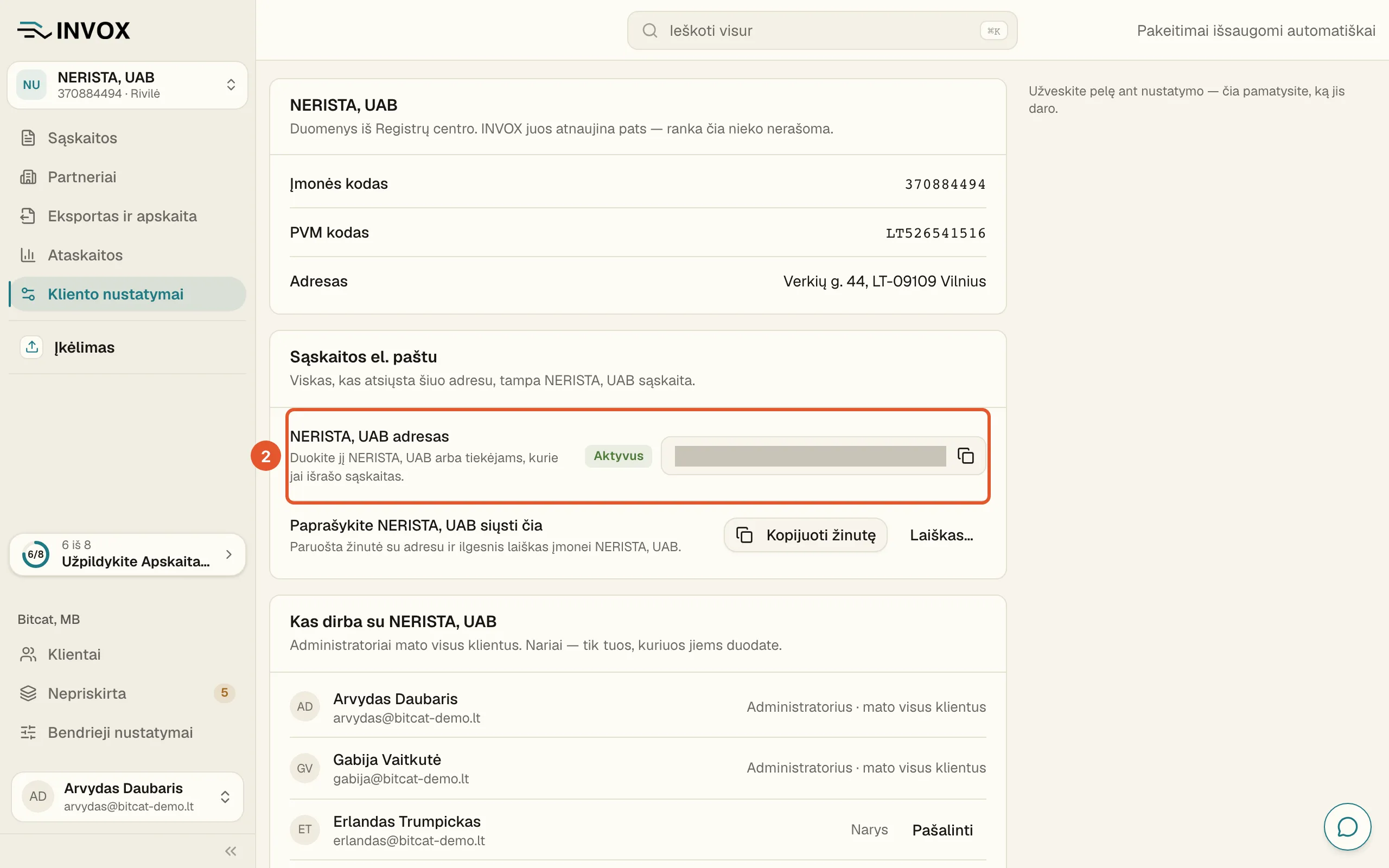Image resolution: width=1389 pixels, height=868 pixels.
Task: Click the address Verkių g. 44, LT-09109 Vilnius
Action: coord(884,282)
